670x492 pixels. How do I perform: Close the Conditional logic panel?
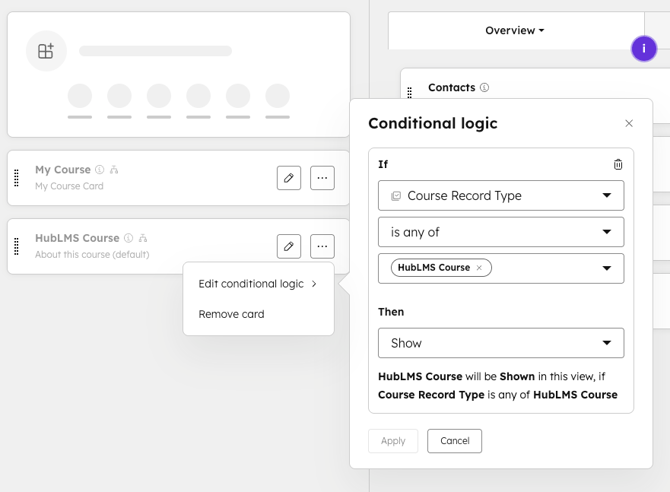pyautogui.click(x=629, y=124)
